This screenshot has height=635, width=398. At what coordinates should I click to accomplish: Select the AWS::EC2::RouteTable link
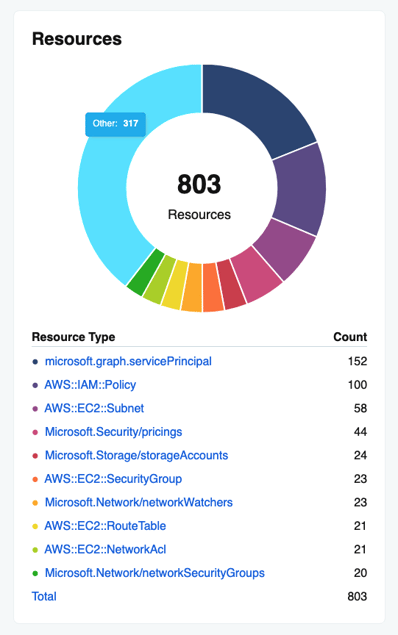pos(105,526)
